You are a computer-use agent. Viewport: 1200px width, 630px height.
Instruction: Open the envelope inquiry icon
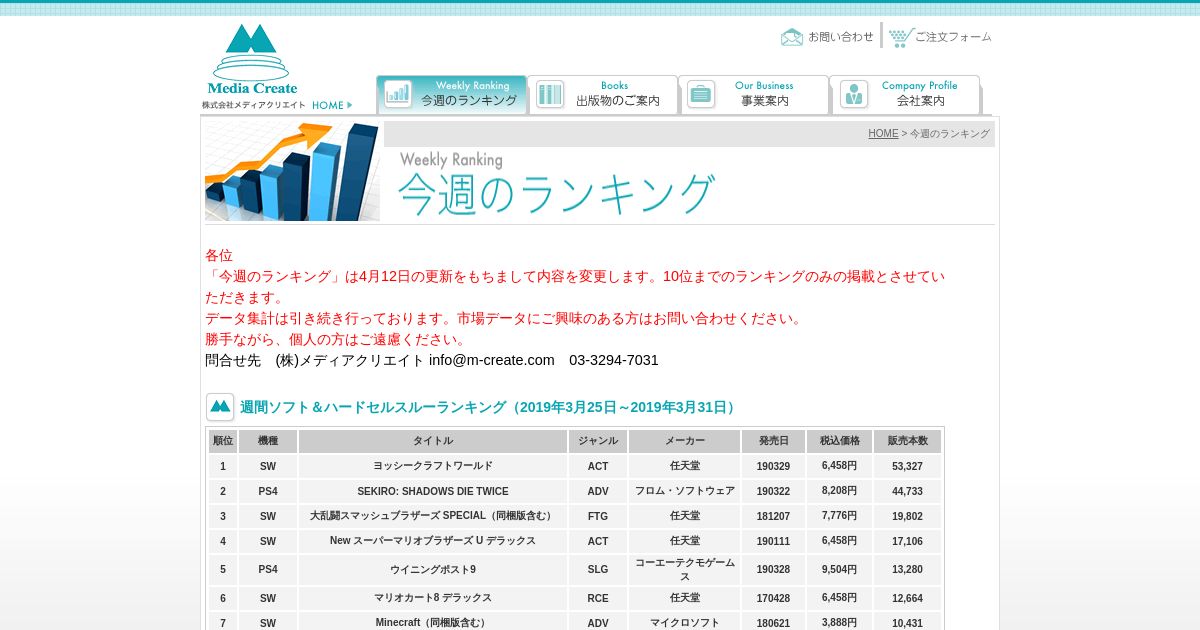tap(792, 37)
